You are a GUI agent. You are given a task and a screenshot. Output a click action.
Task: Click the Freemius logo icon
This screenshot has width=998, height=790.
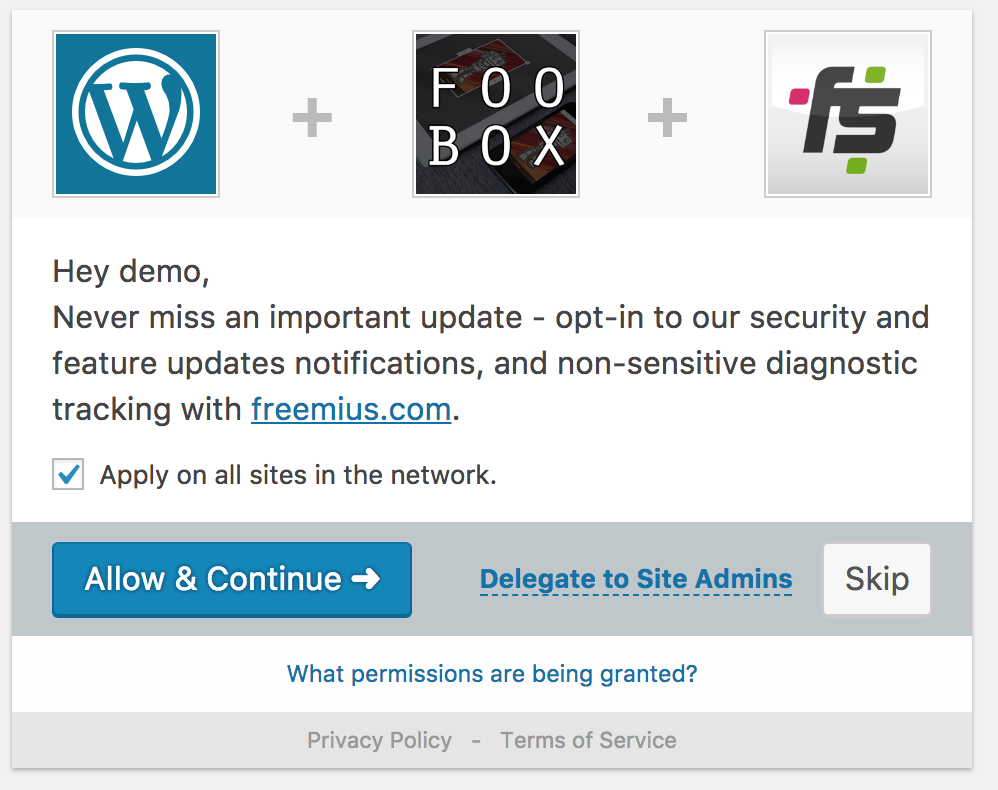click(848, 113)
